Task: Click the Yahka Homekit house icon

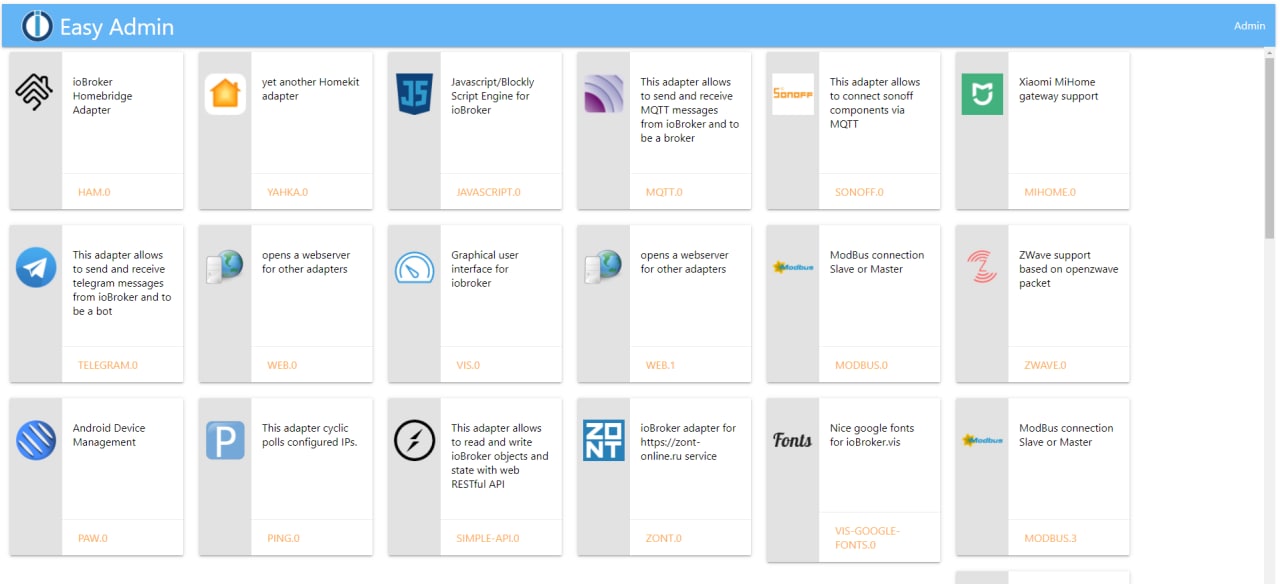Action: (225, 94)
